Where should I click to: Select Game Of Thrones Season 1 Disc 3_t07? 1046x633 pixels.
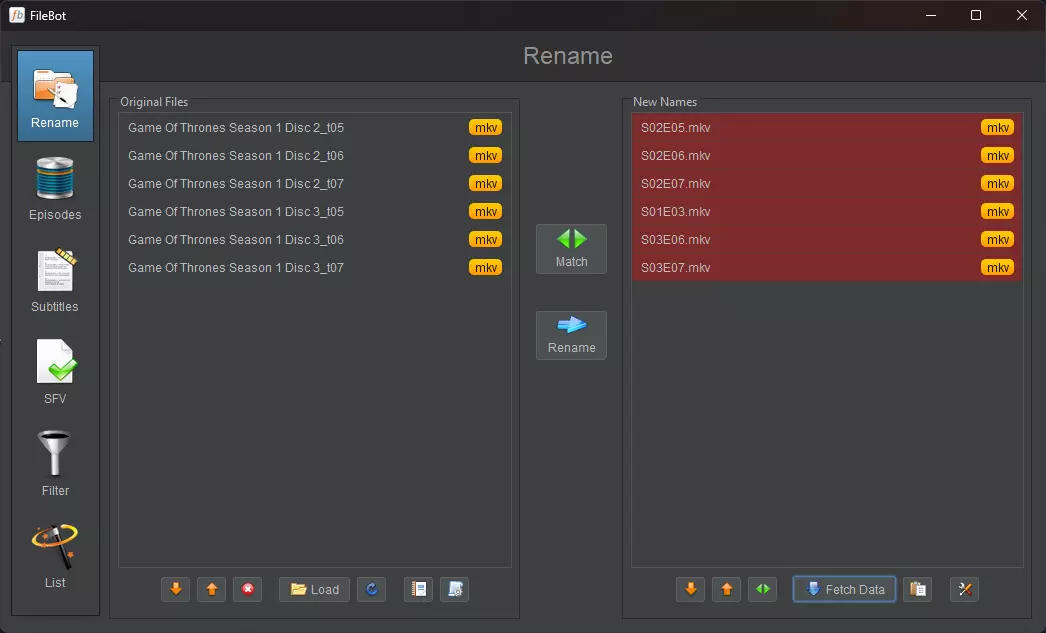pos(315,267)
